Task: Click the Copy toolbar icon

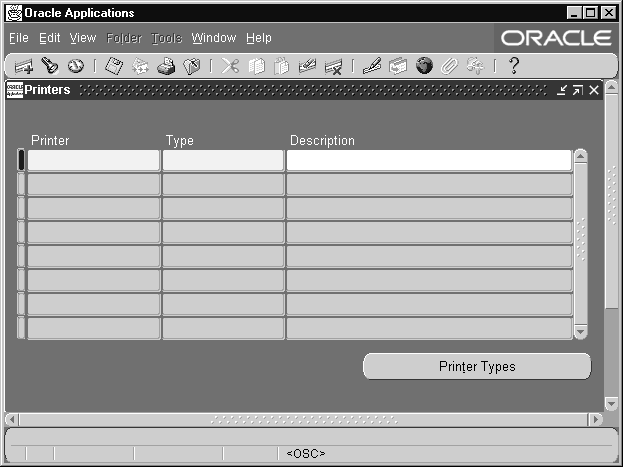Action: click(256, 66)
